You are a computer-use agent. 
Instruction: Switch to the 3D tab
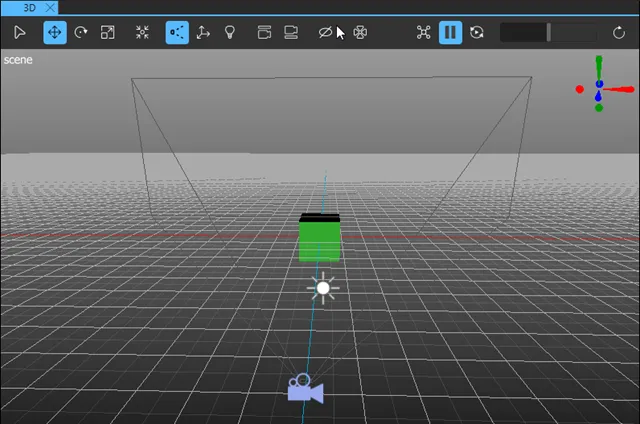pyautogui.click(x=29, y=7)
